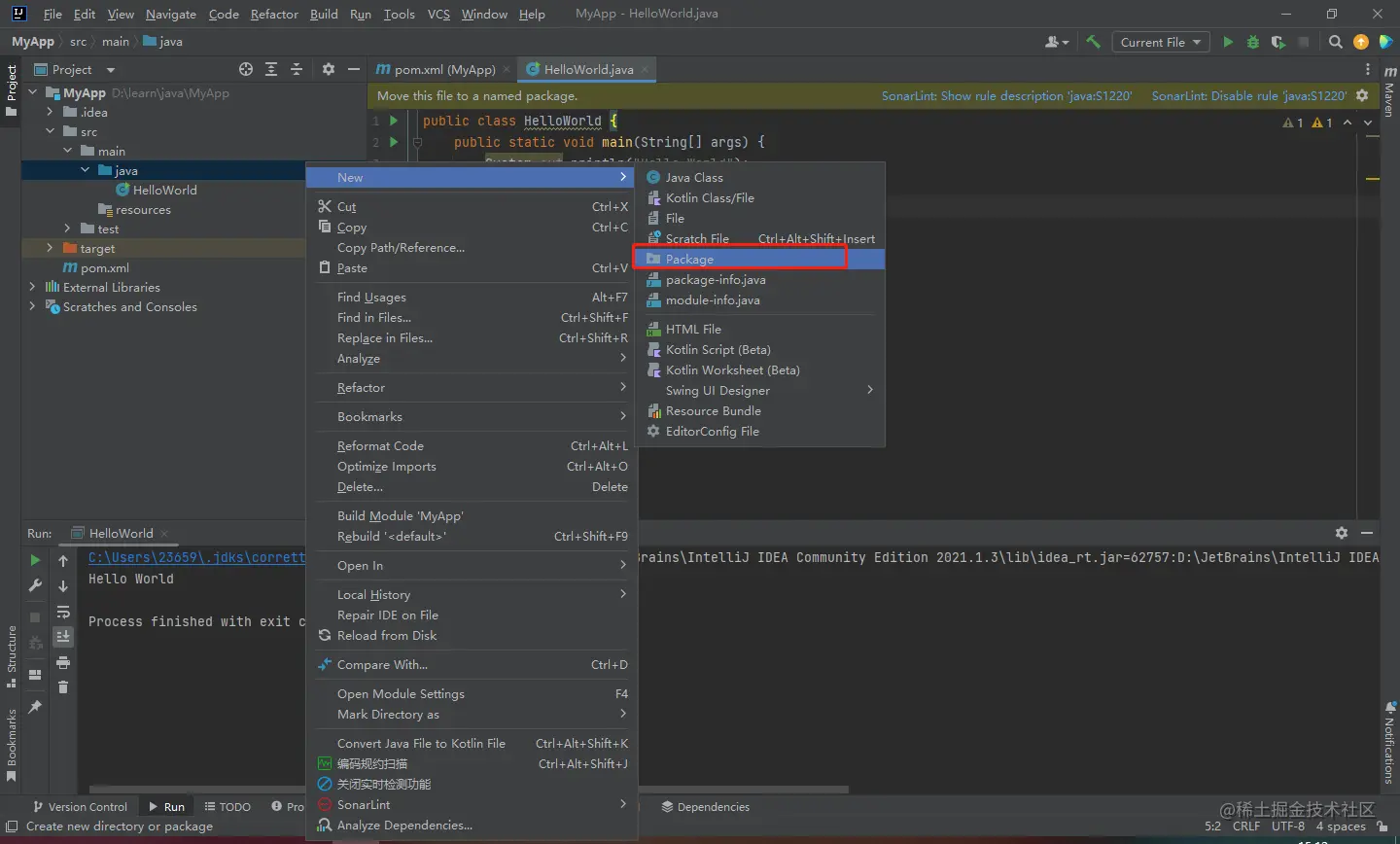Run the current file with the green arrow
This screenshot has width=1400, height=844.
click(x=1228, y=42)
